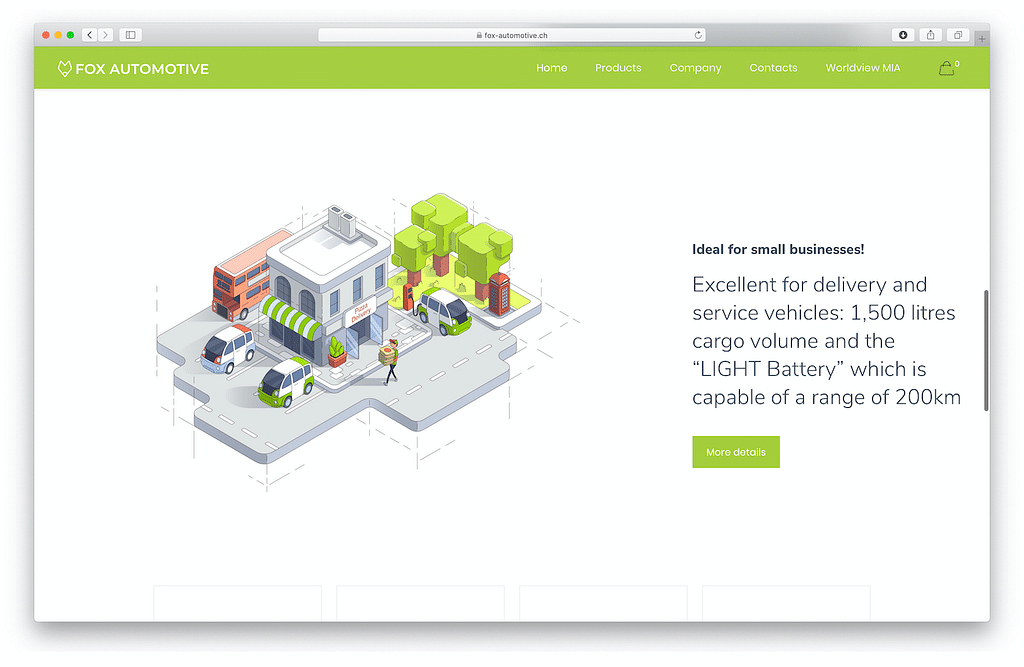Click the Fox Automotive logo icon
This screenshot has height=667, width=1024.
click(65, 69)
